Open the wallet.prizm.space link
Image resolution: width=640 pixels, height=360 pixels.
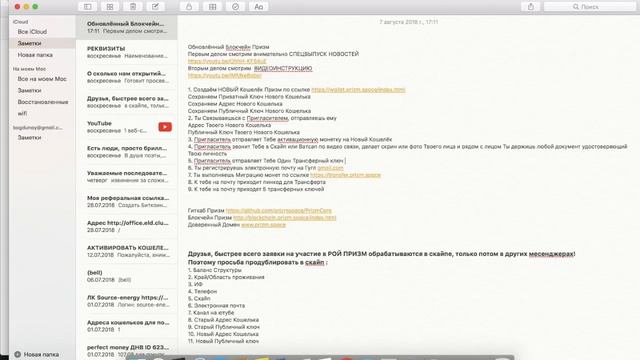358,90
